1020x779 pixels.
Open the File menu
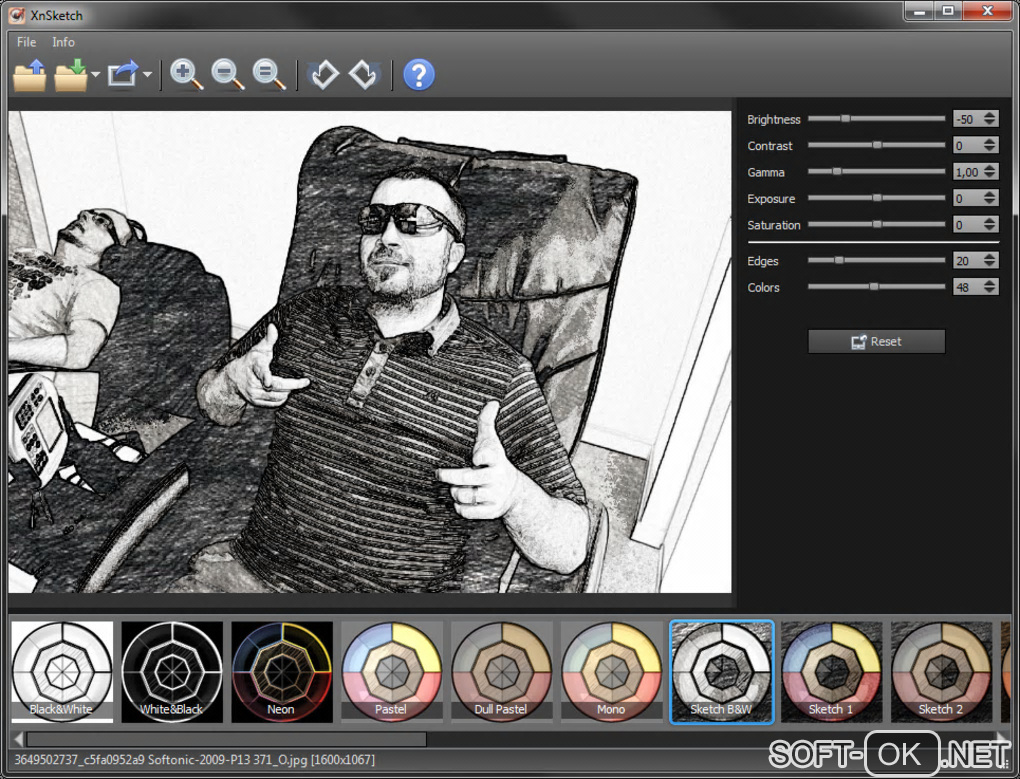[26, 42]
